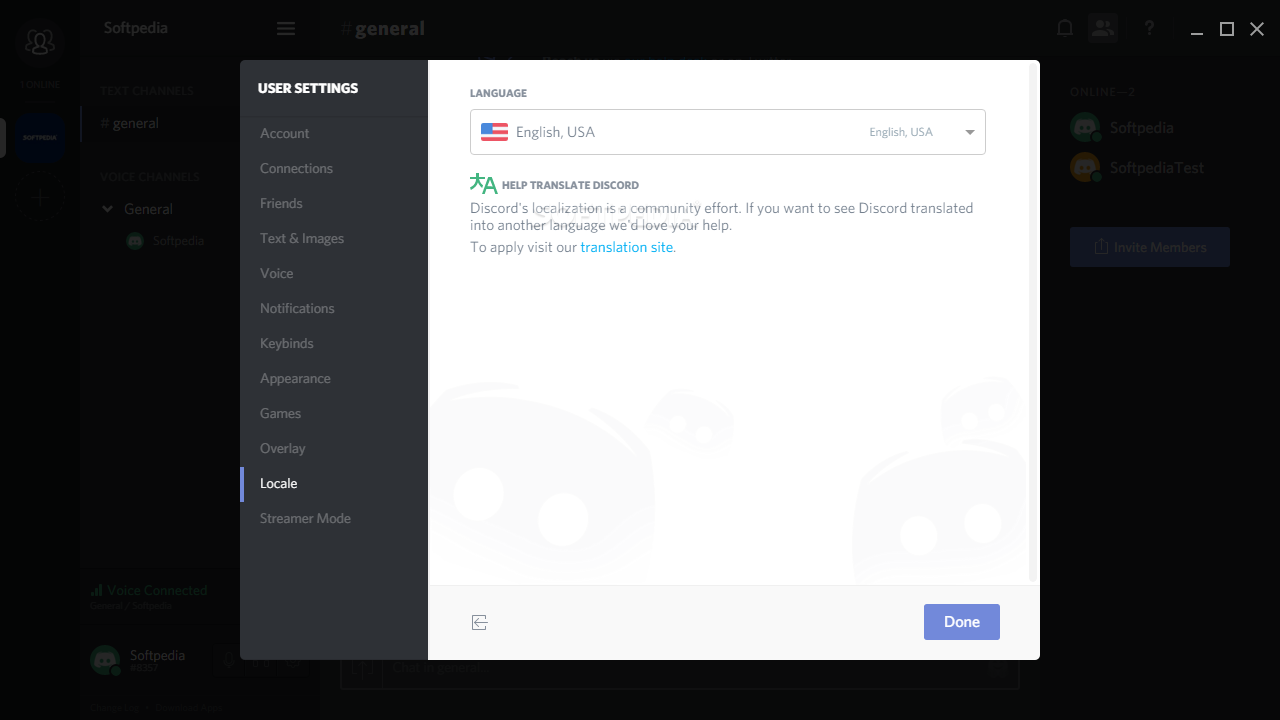This screenshot has height=720, width=1280.
Task: Open Account settings tab
Action: 334,133
